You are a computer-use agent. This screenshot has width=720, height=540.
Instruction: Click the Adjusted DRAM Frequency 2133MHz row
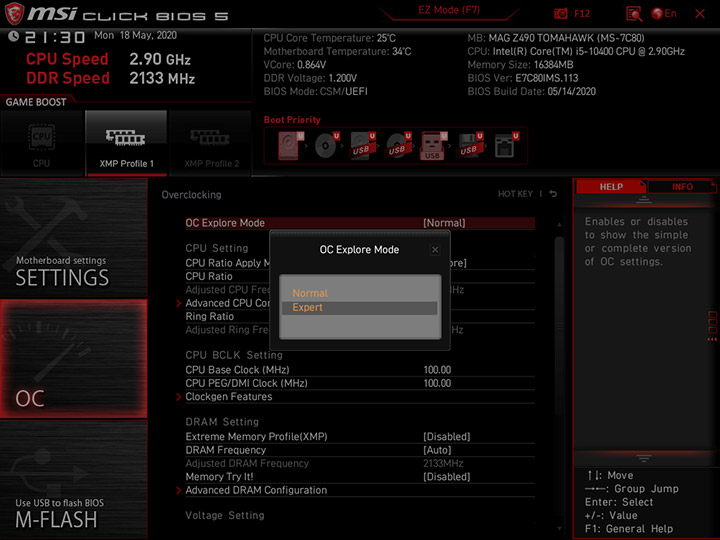click(360, 463)
